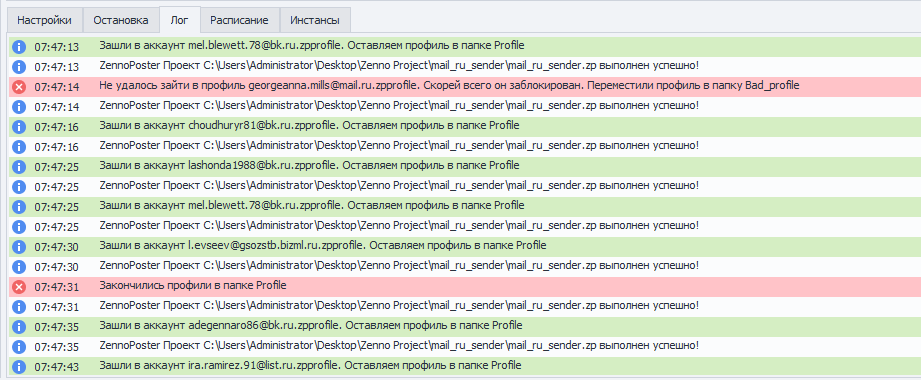
Task: Click info icon of choudhuryr81 entry
Action: tap(19, 127)
